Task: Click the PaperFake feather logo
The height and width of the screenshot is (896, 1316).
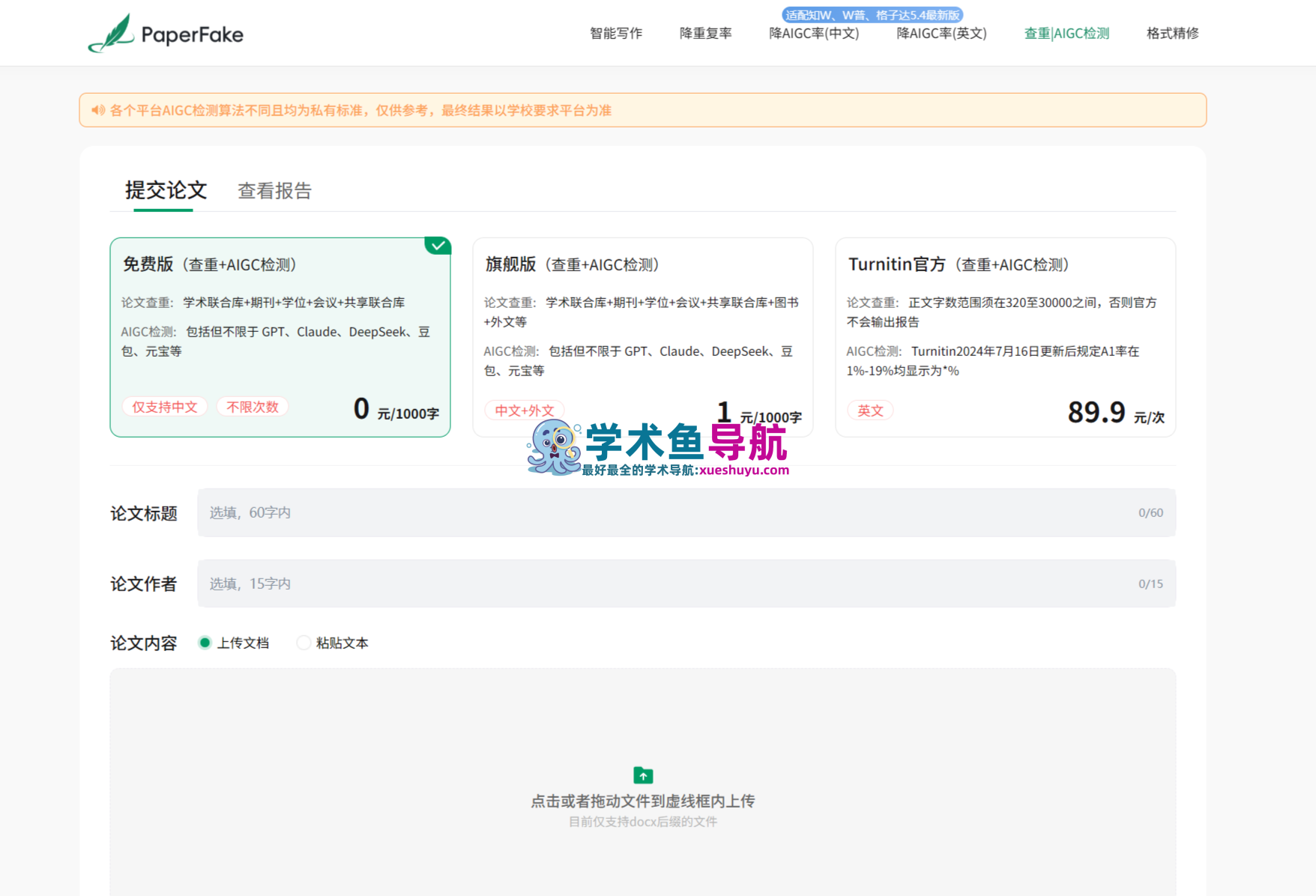Action: tap(111, 34)
